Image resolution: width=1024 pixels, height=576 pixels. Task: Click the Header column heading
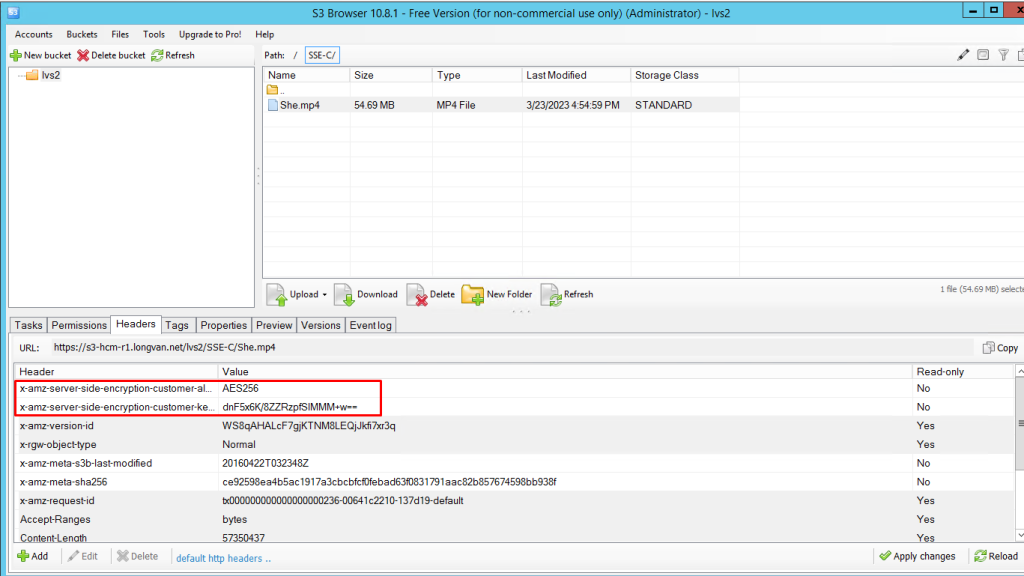click(116, 372)
